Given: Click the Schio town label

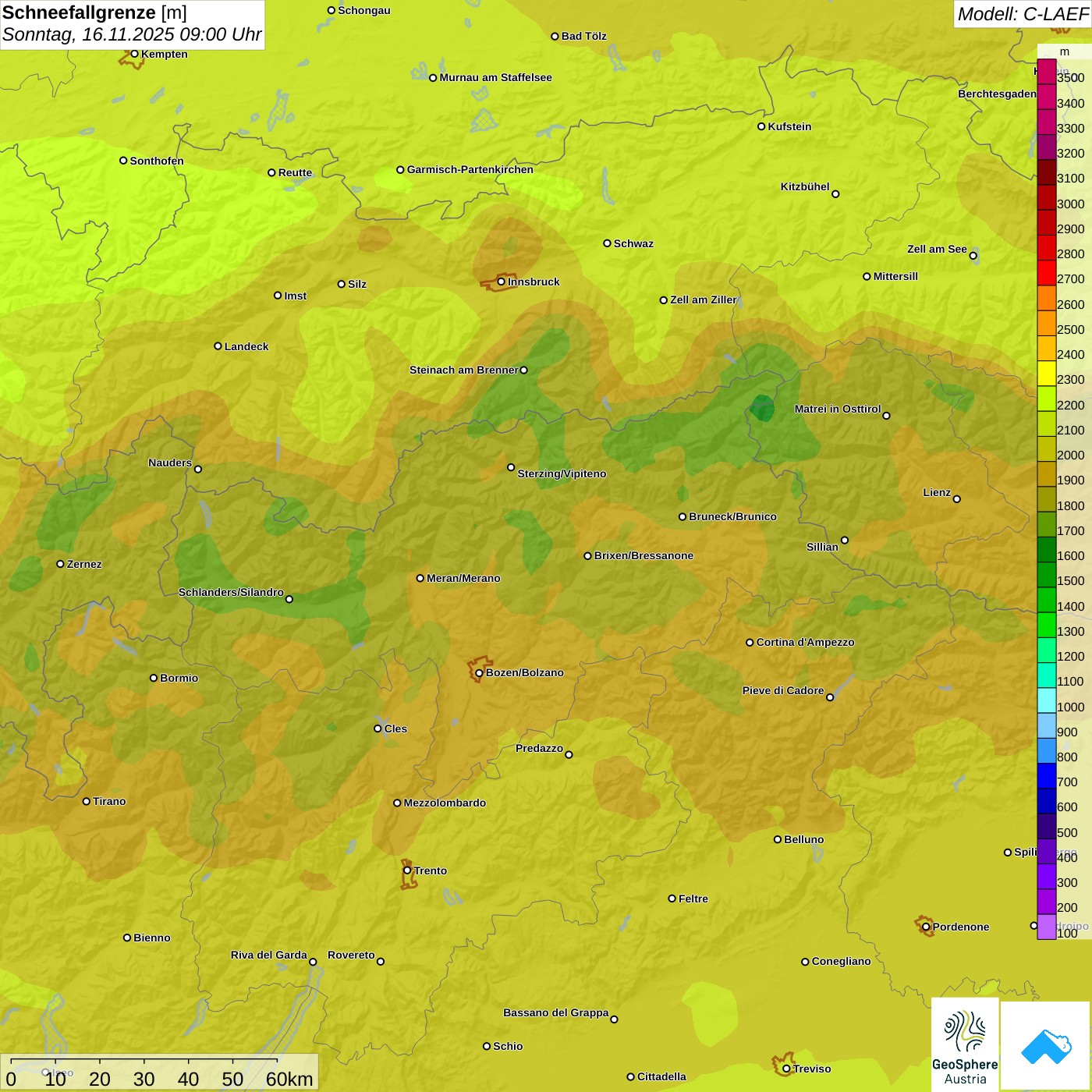Looking at the screenshot, I should tap(508, 1046).
